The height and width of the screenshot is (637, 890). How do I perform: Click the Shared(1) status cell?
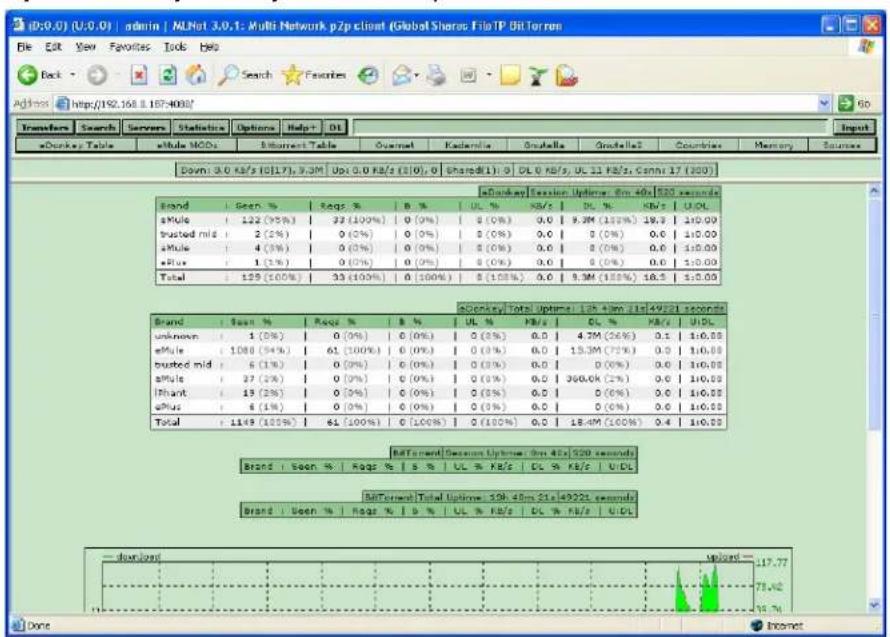pos(478,170)
